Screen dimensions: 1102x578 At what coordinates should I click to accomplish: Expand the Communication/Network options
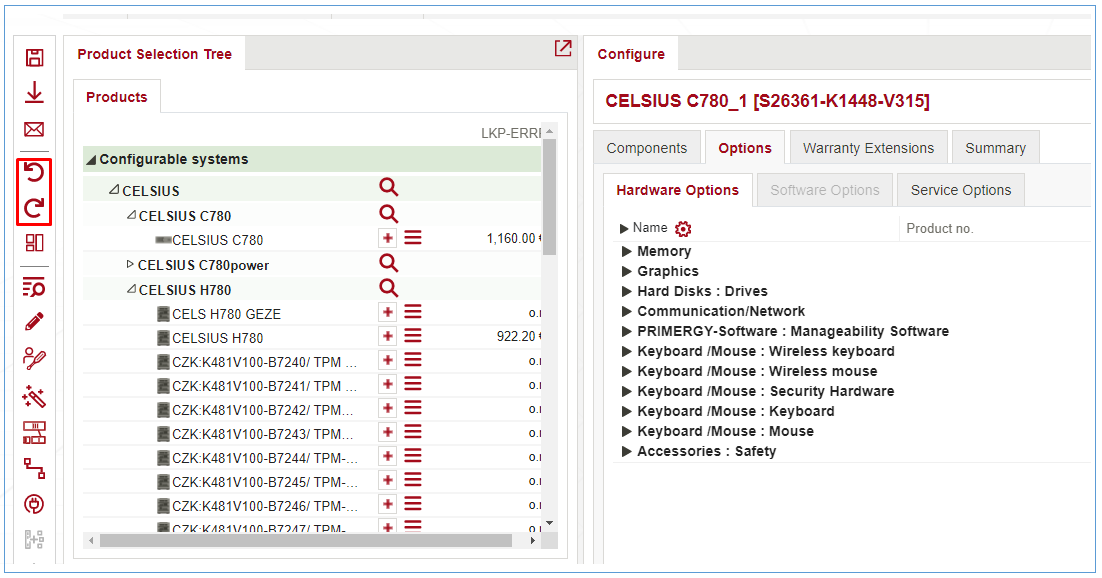tap(627, 312)
